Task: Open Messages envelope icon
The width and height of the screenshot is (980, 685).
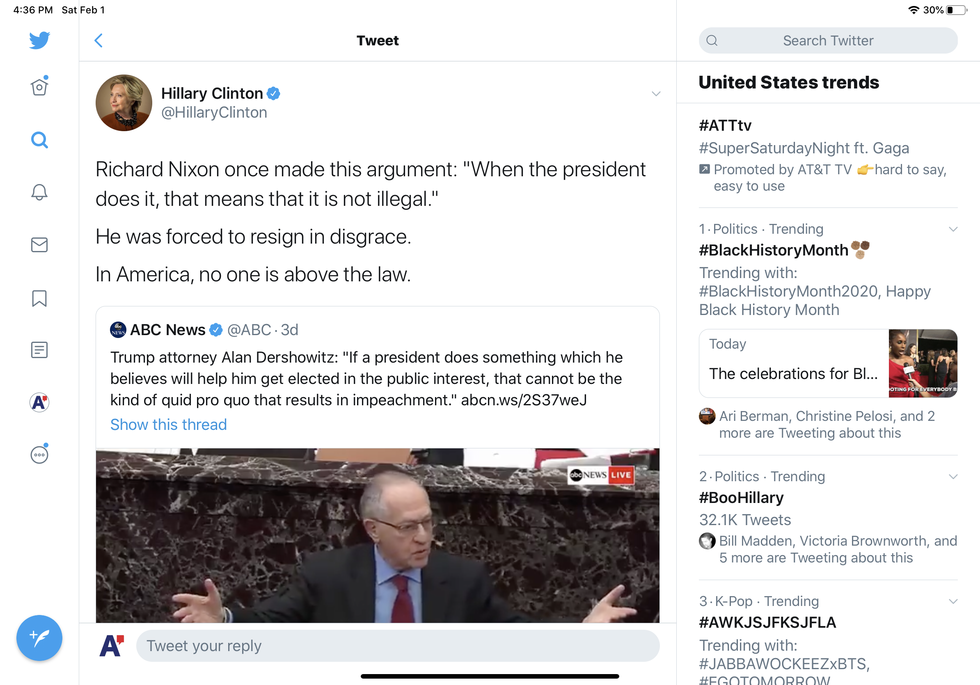Action: (x=39, y=245)
